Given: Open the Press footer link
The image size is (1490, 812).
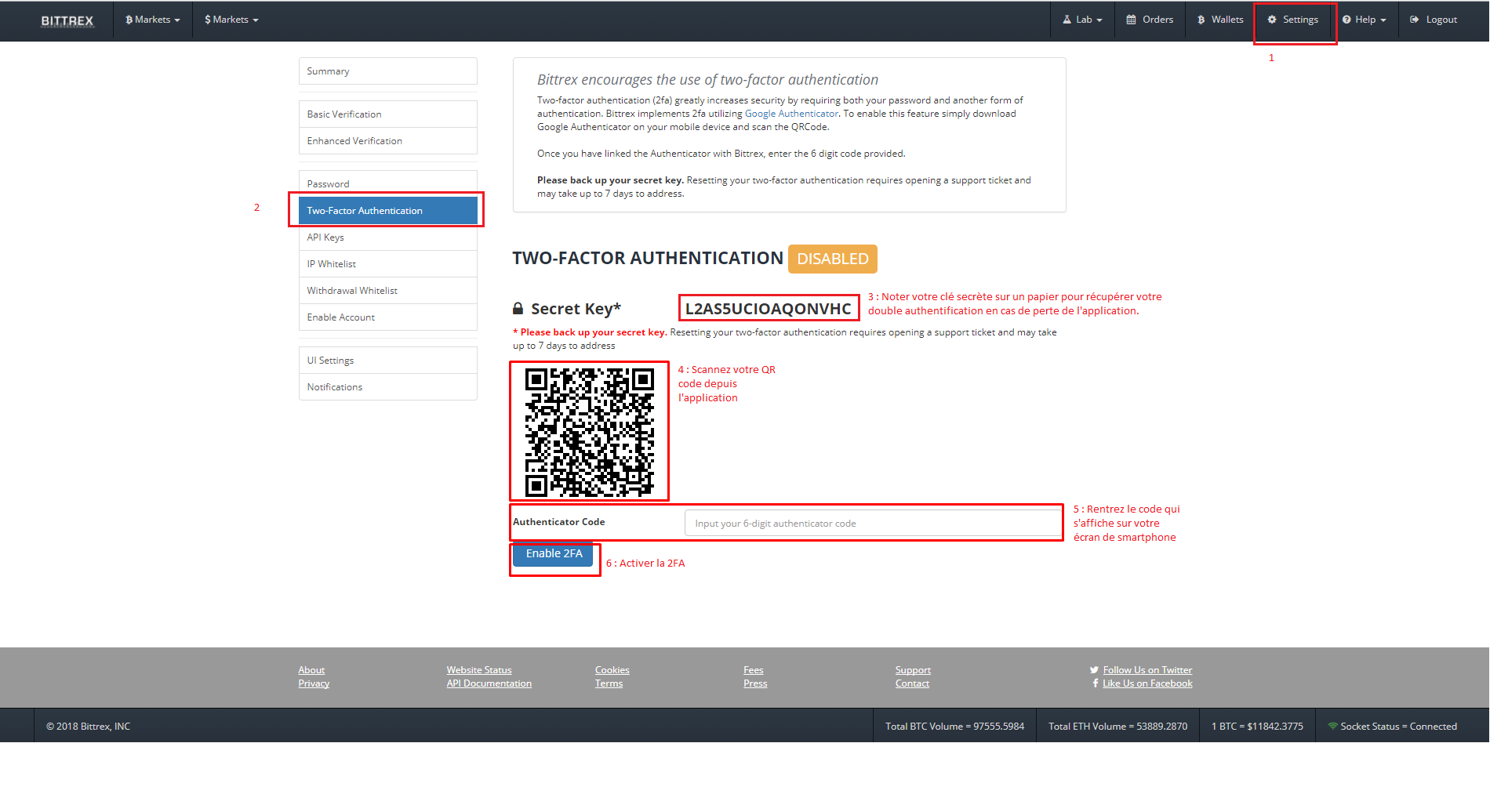Looking at the screenshot, I should click(x=755, y=683).
